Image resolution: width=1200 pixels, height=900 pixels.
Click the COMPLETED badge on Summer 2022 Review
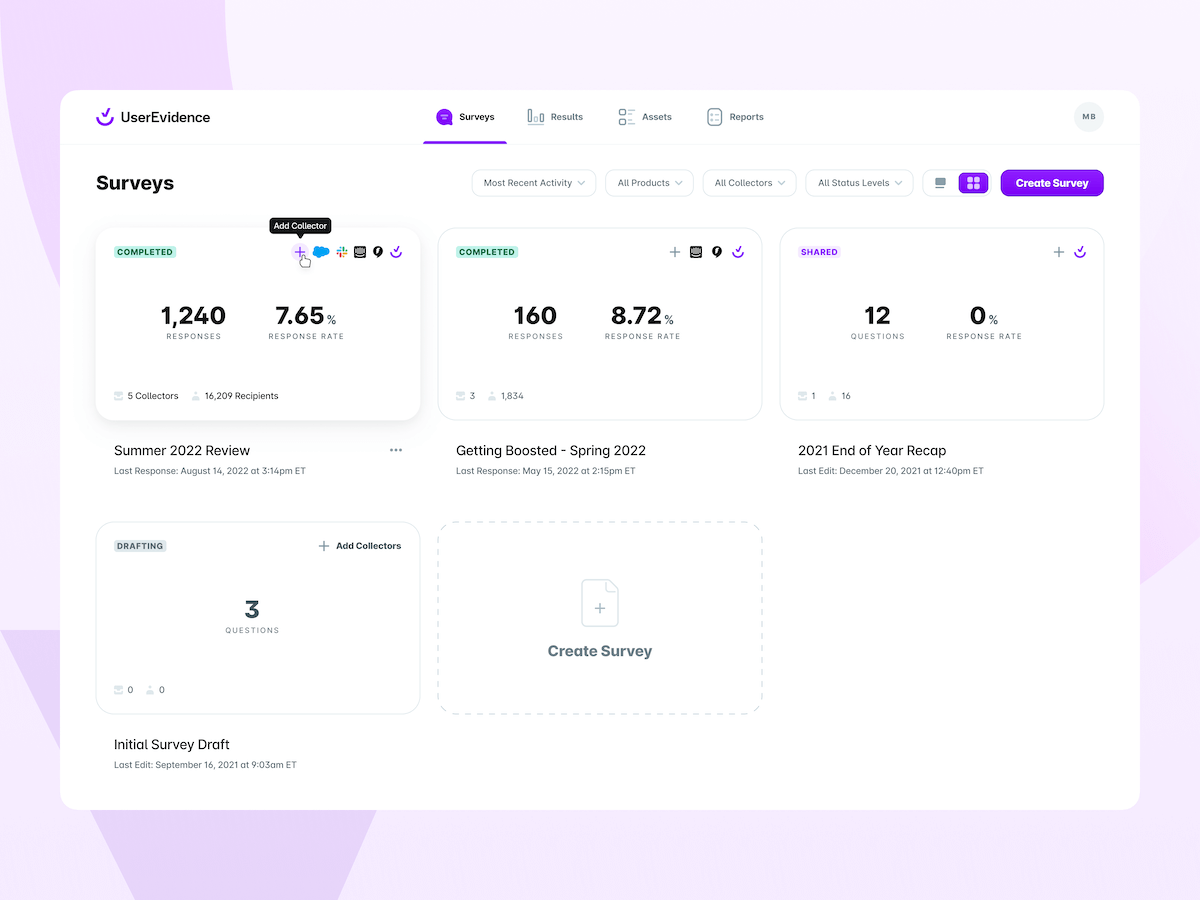[145, 252]
